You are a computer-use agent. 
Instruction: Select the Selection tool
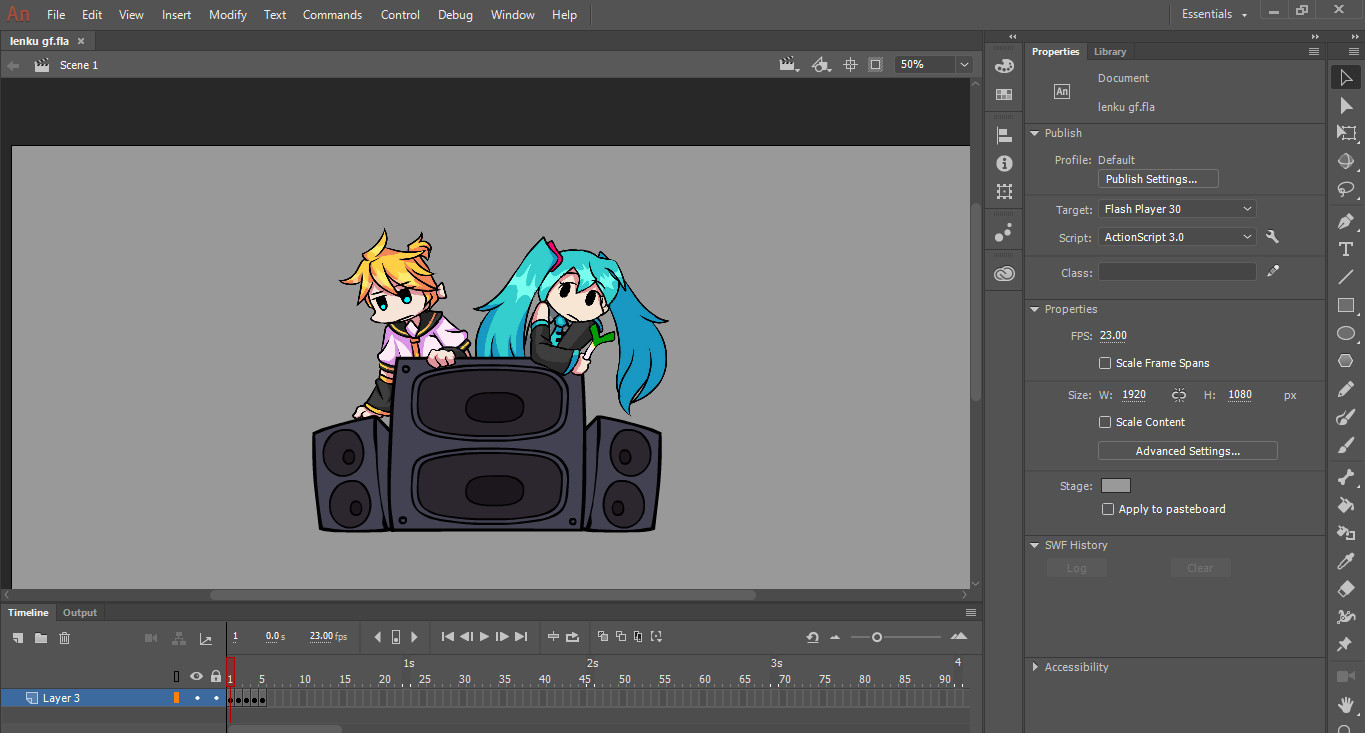point(1346,77)
